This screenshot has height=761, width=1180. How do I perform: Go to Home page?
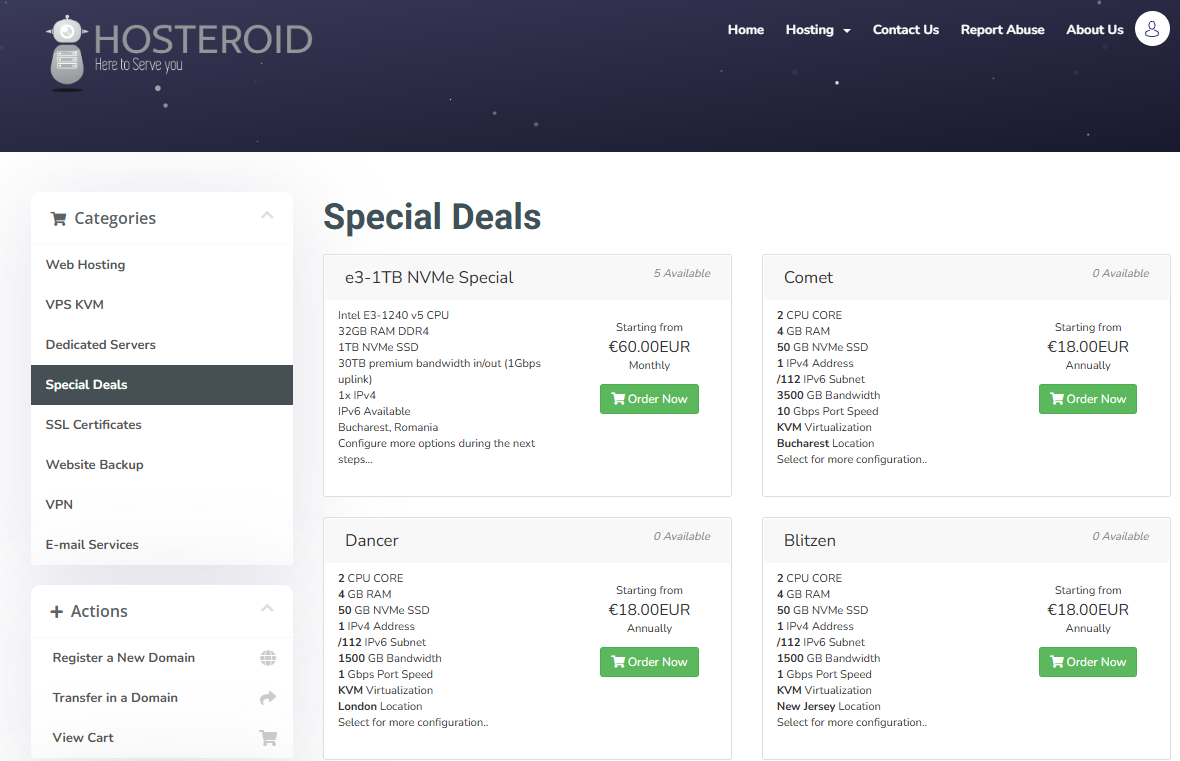point(746,29)
